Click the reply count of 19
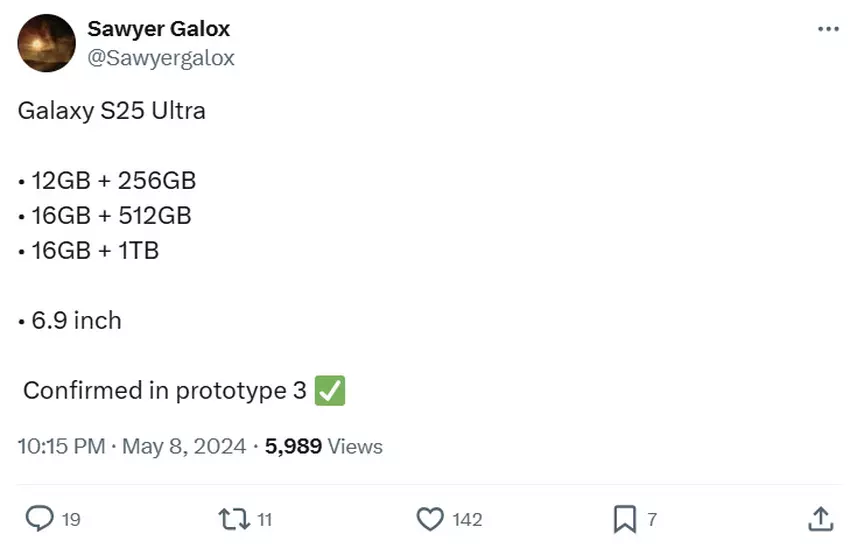This screenshot has height=548, width=850. click(71, 519)
